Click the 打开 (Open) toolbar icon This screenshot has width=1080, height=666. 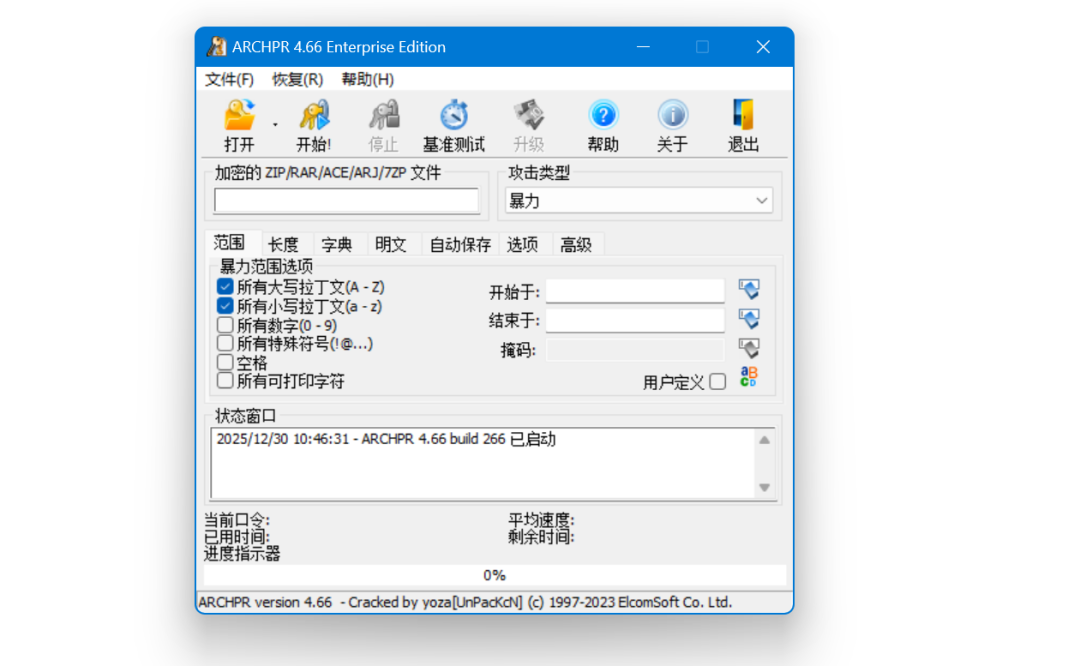[x=240, y=116]
